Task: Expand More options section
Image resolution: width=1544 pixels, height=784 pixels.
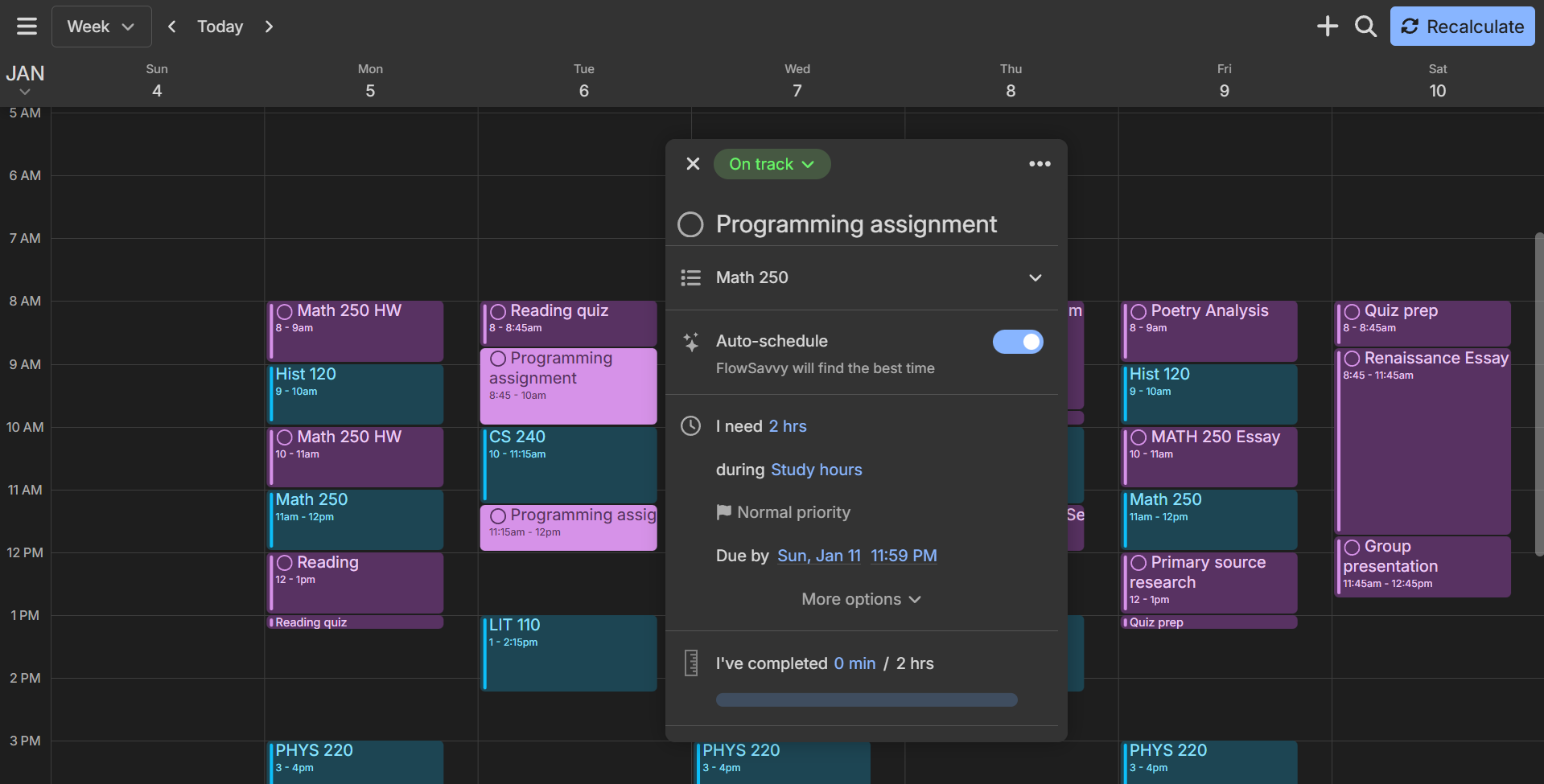Action: pyautogui.click(x=861, y=599)
